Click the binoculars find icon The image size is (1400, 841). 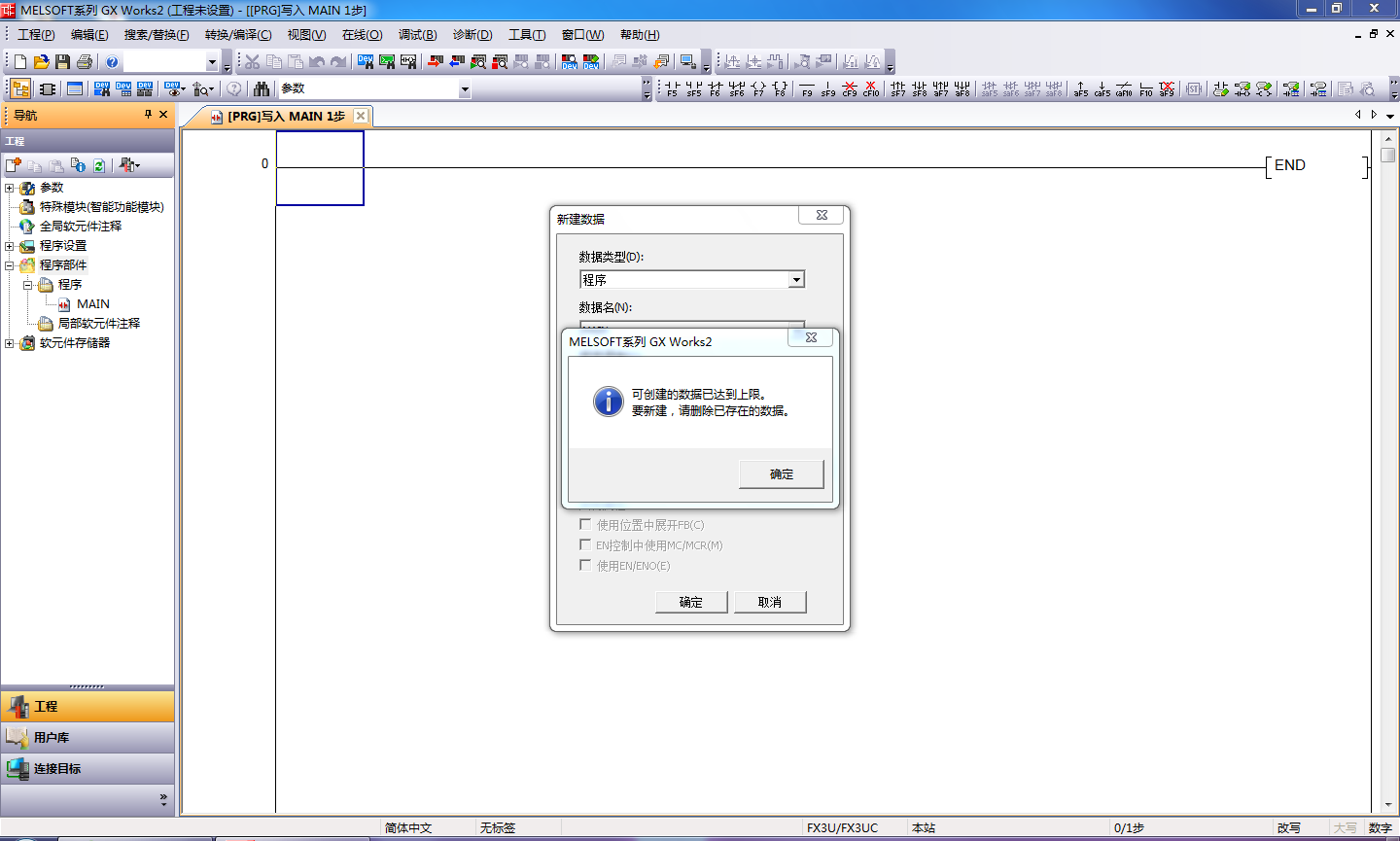262,89
